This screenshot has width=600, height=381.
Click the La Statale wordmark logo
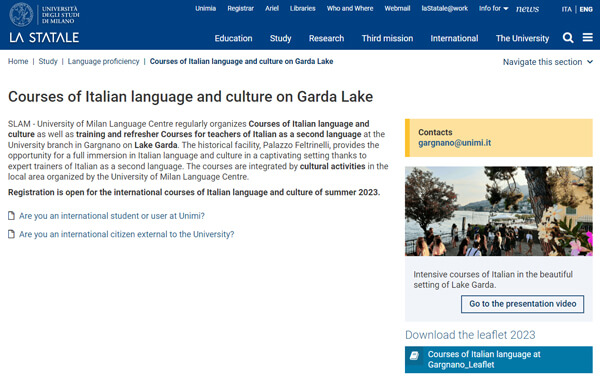[44, 37]
